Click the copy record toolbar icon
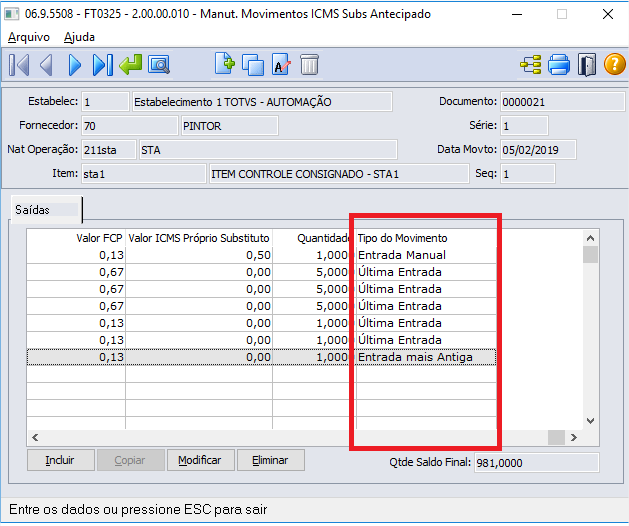Screen dimensions: 629x526 point(253,65)
